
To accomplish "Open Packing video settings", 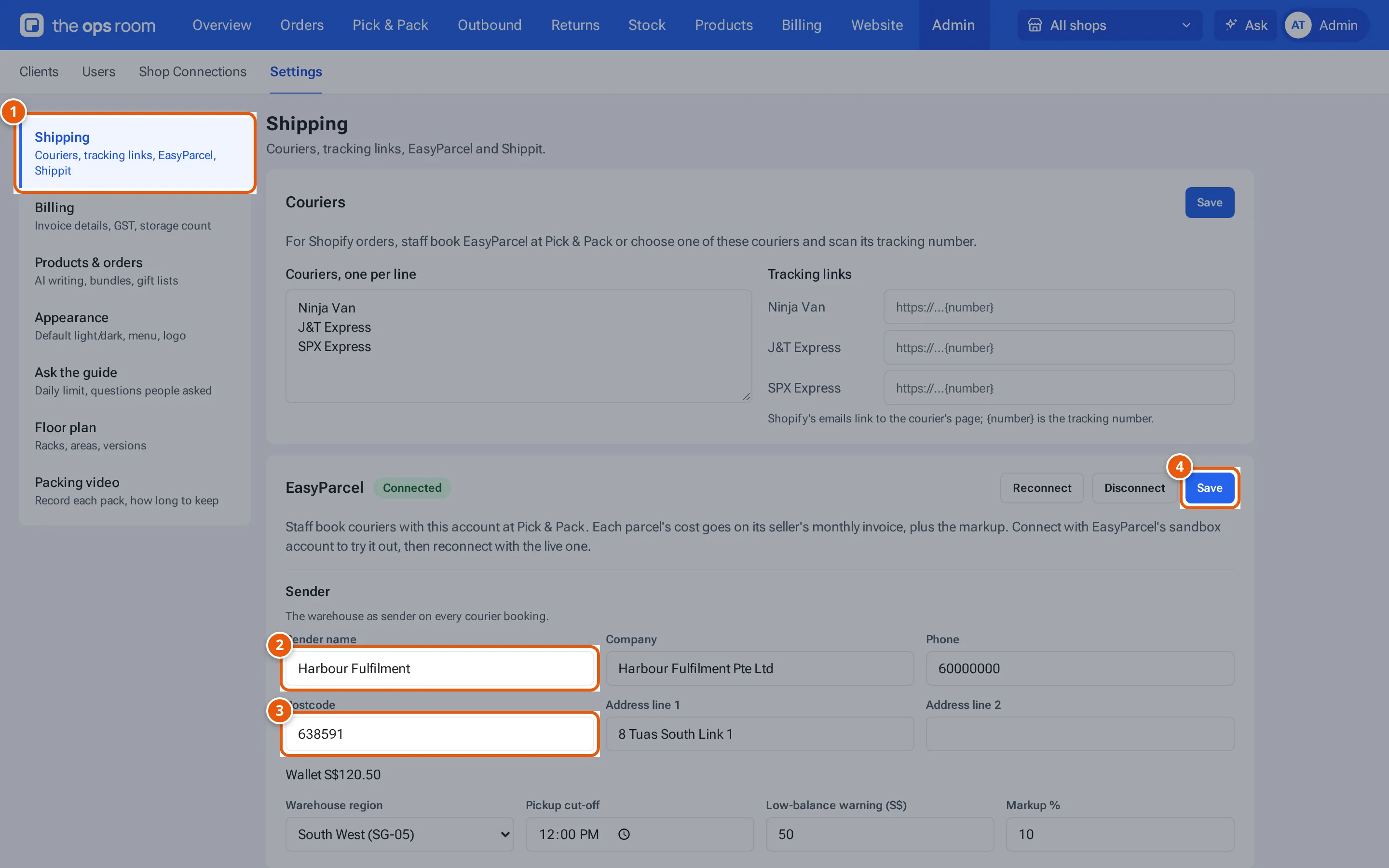I will click(135, 491).
